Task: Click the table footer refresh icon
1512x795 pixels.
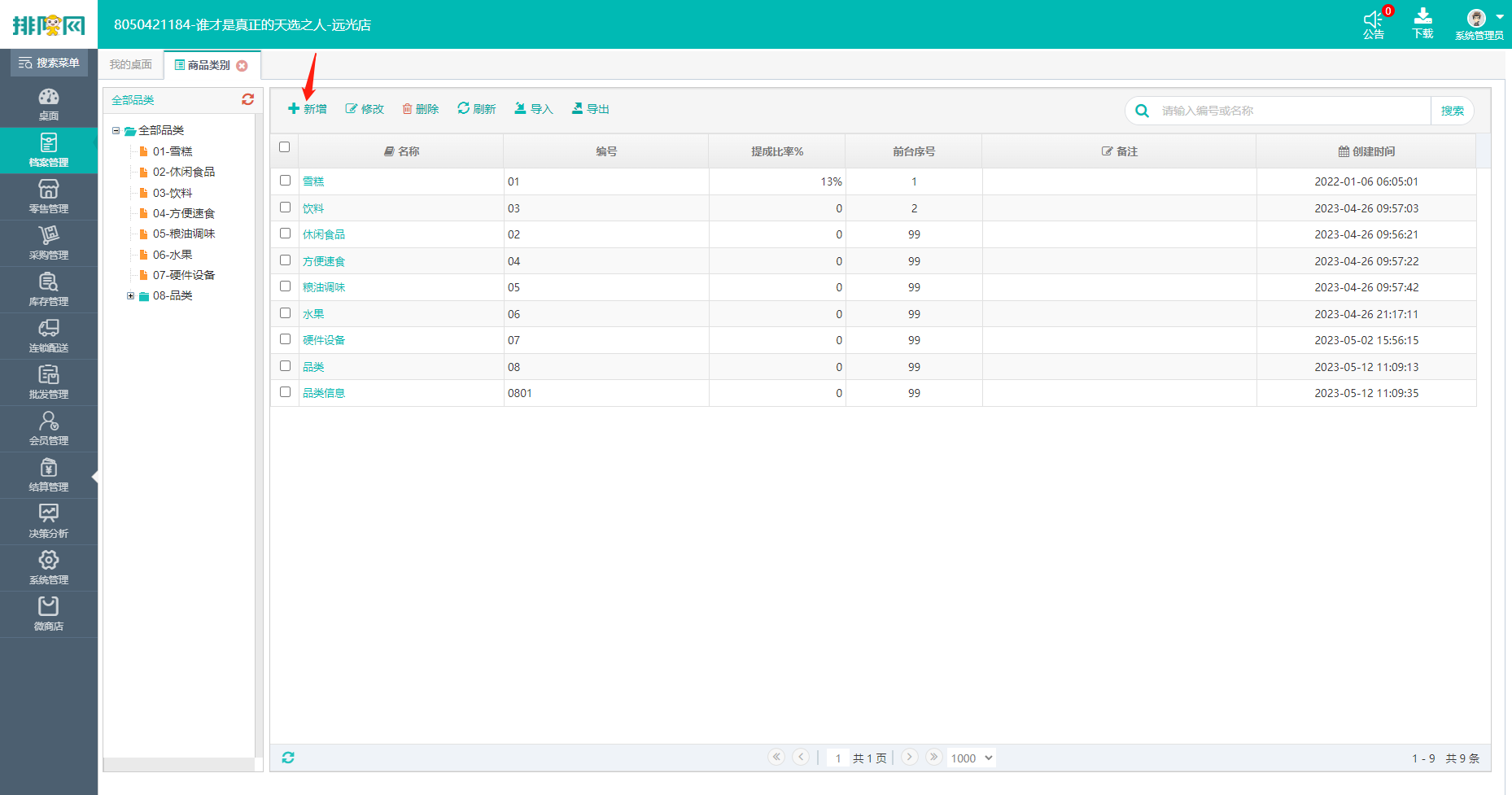Action: [288, 758]
